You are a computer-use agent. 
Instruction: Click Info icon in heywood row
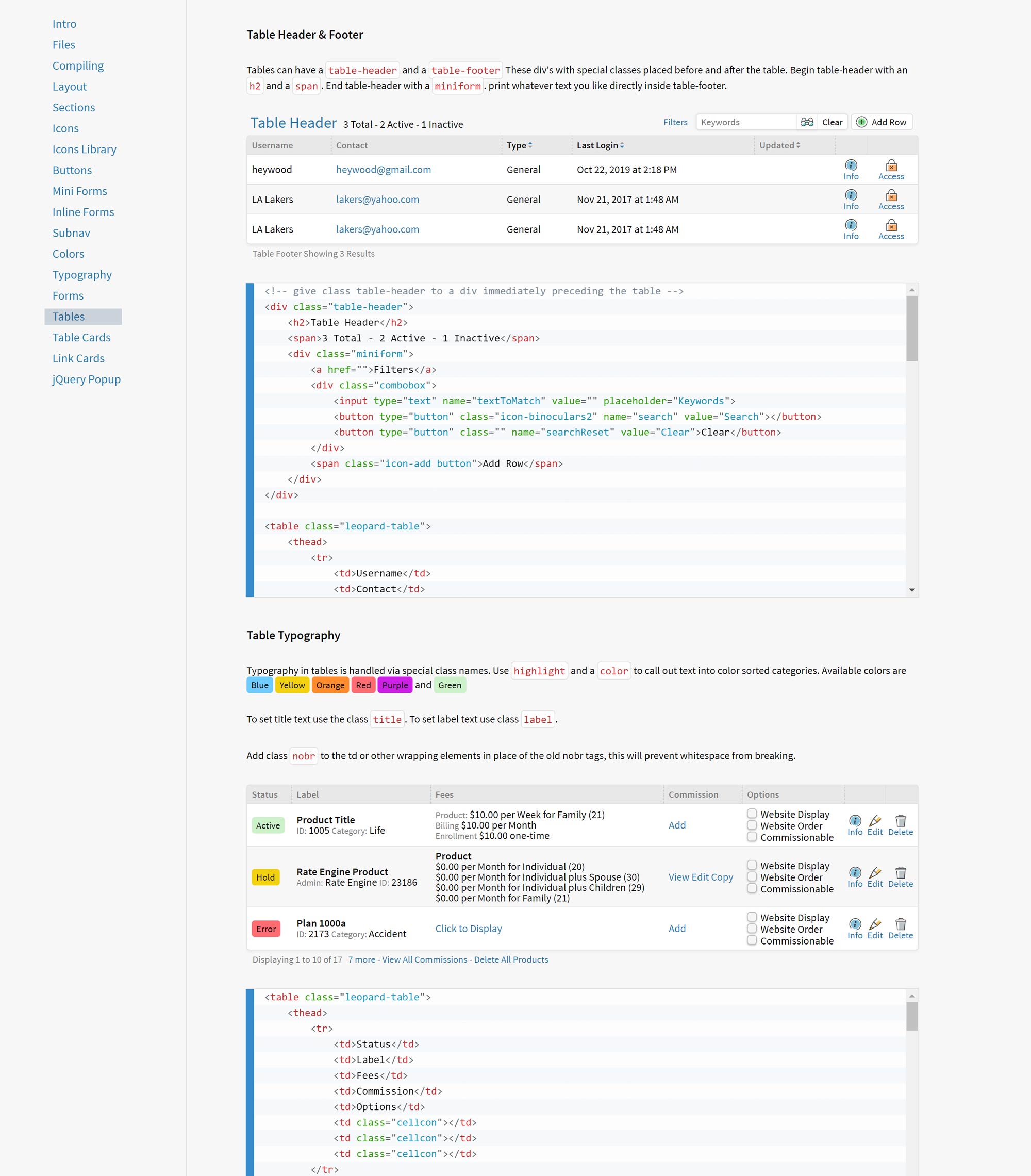tap(851, 165)
